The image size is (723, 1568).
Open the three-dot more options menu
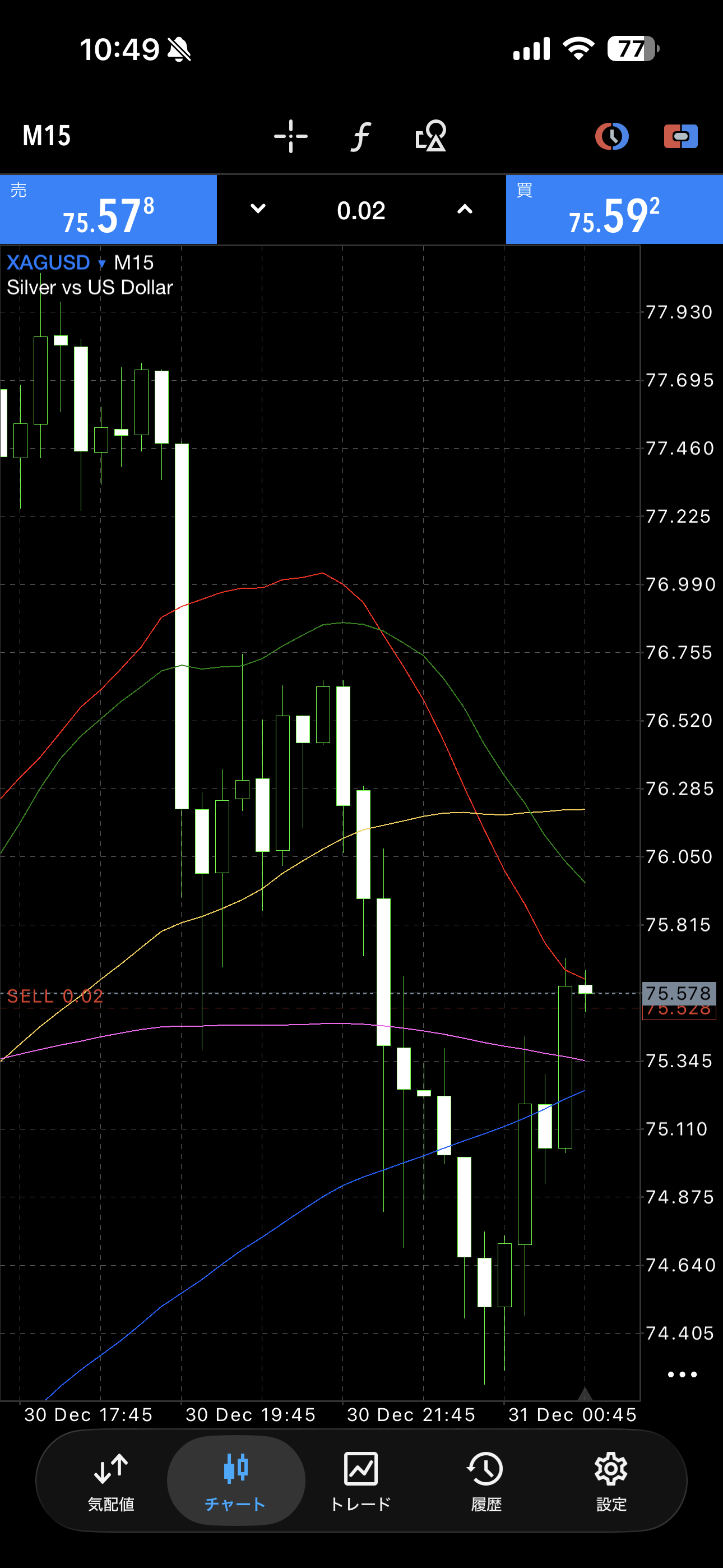(x=682, y=1375)
